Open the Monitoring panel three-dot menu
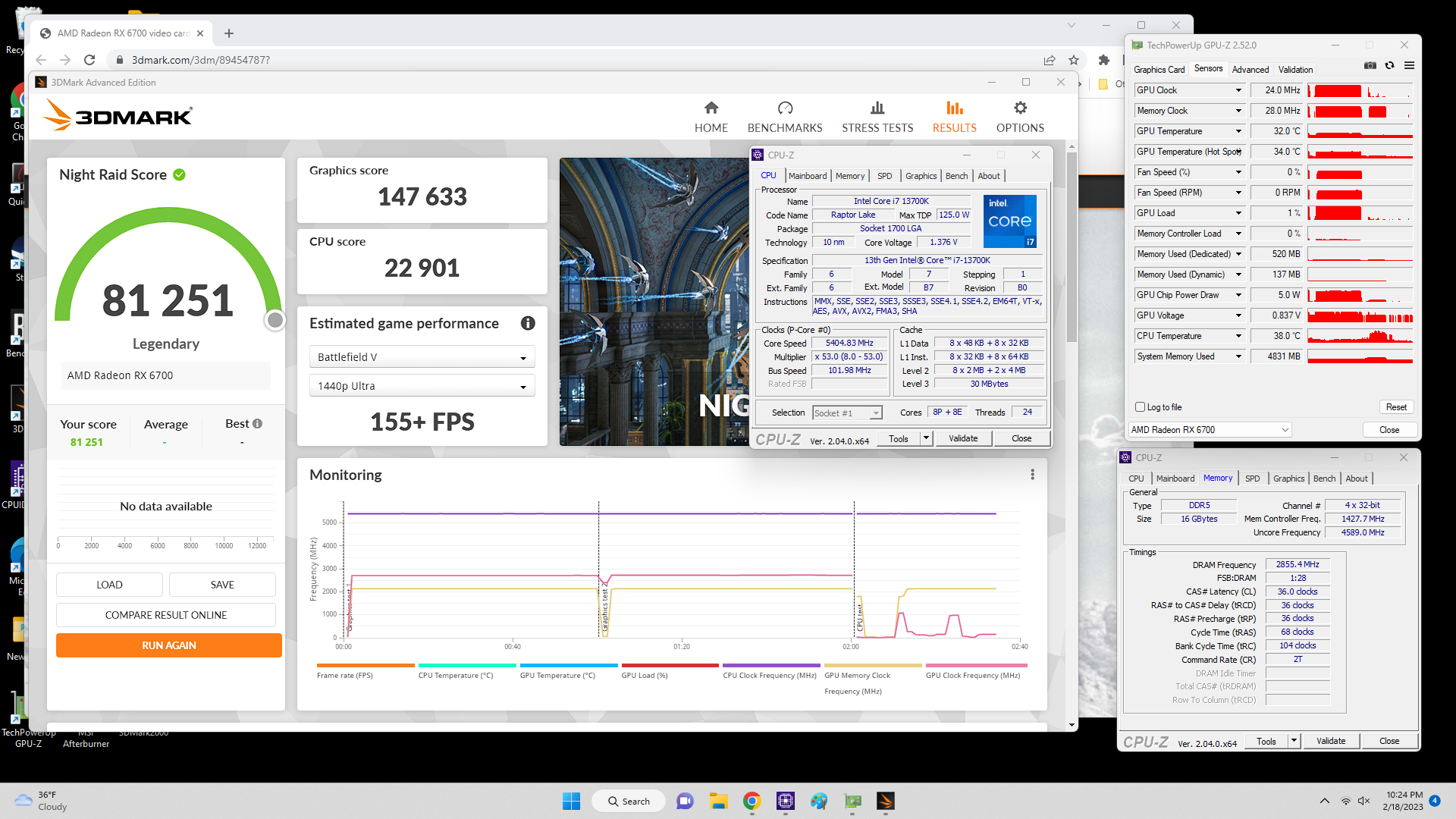The height and width of the screenshot is (819, 1456). 1032,475
